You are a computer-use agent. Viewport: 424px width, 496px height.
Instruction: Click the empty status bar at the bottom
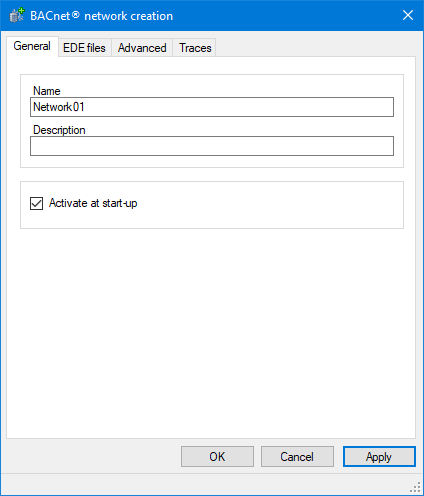pos(205,484)
